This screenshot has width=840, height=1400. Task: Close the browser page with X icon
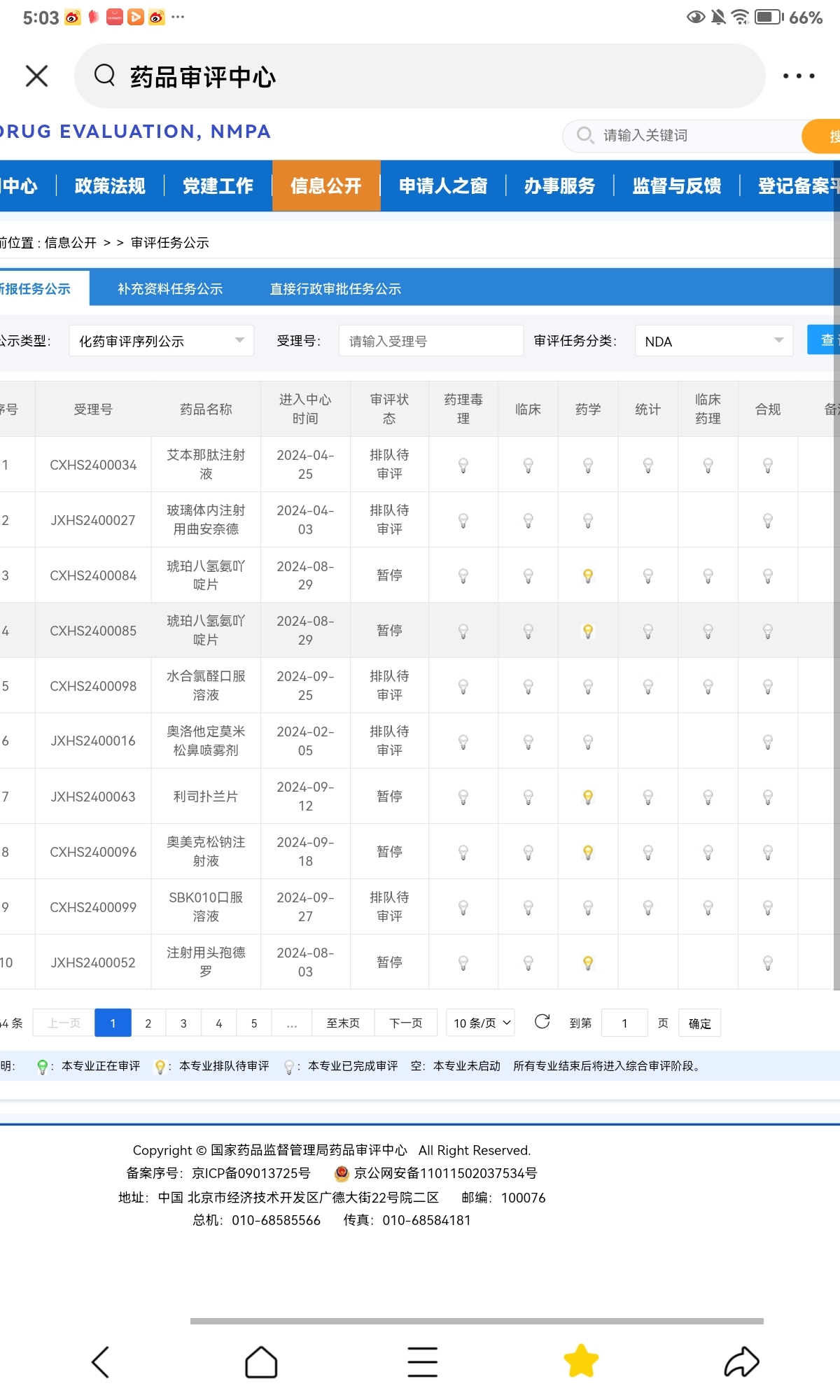(36, 76)
